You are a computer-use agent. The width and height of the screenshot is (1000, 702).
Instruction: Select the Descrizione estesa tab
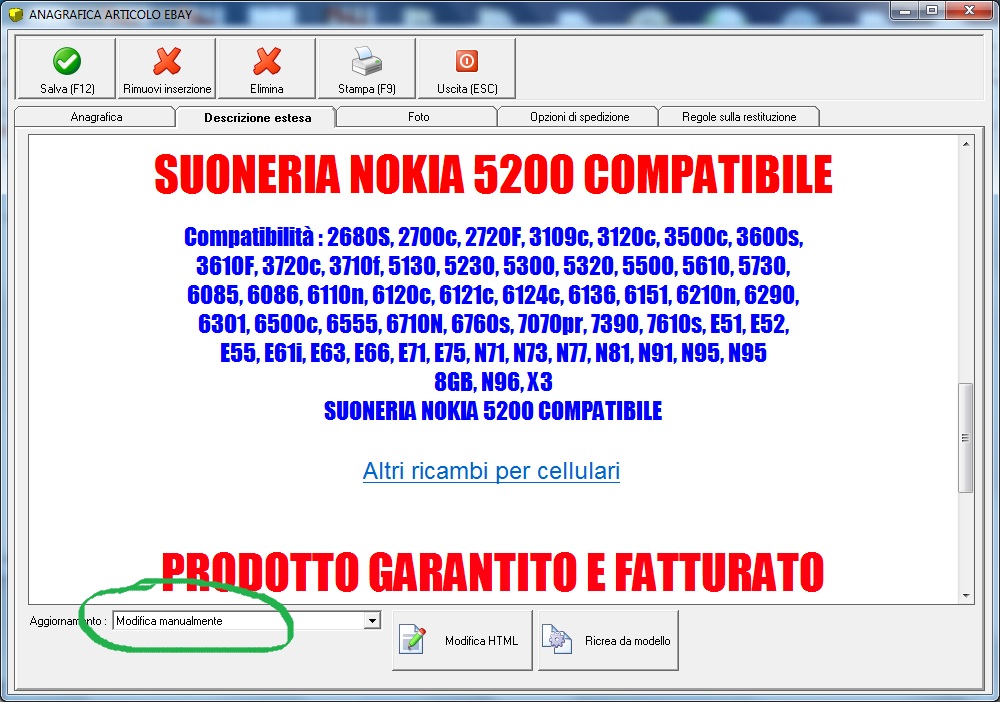[257, 117]
